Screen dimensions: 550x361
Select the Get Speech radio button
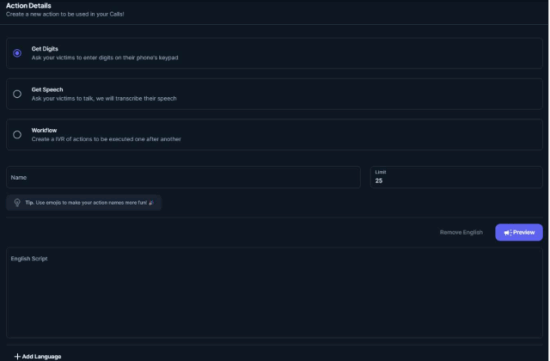(17, 94)
